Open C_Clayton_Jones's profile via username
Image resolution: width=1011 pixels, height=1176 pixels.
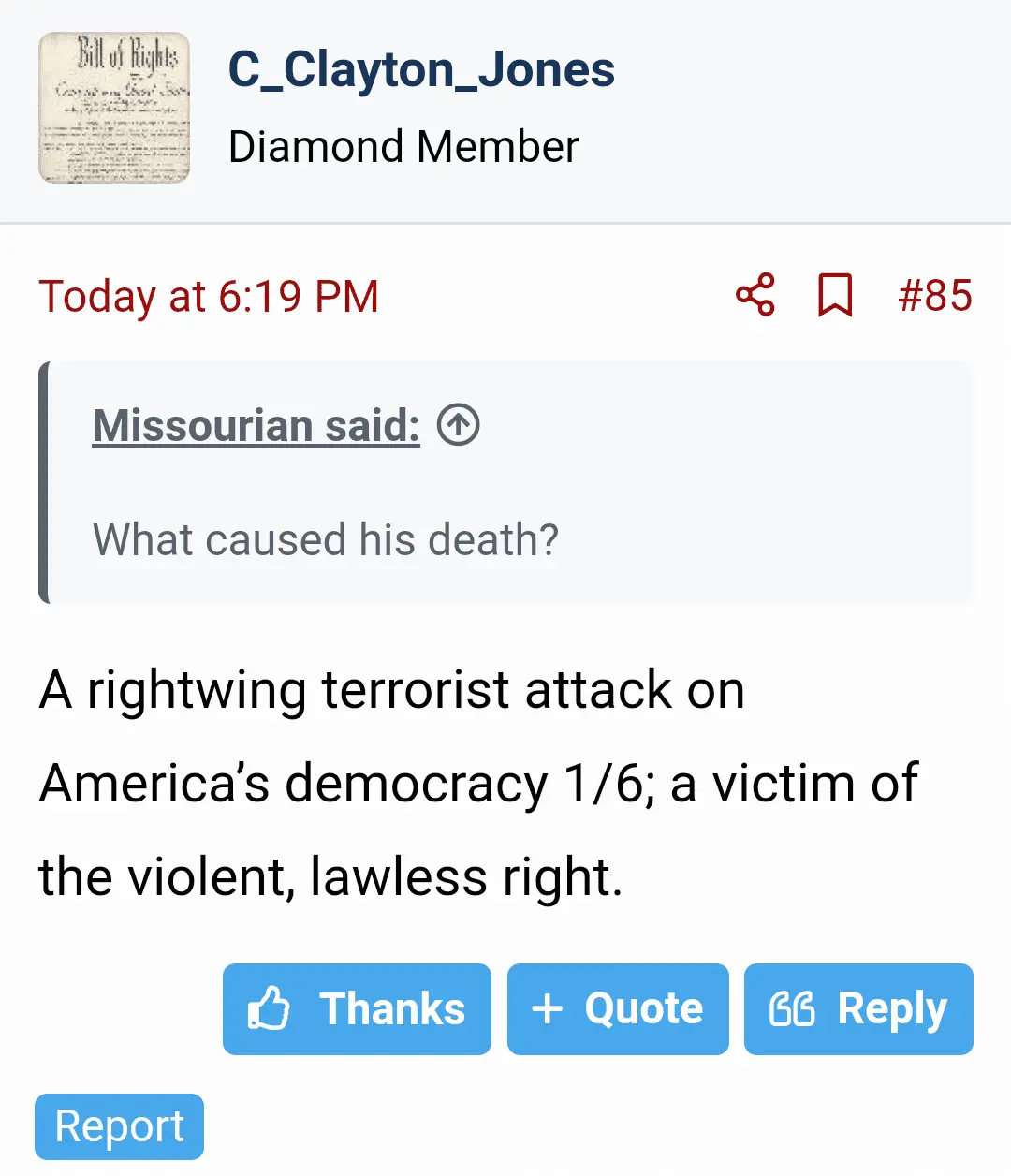point(421,70)
